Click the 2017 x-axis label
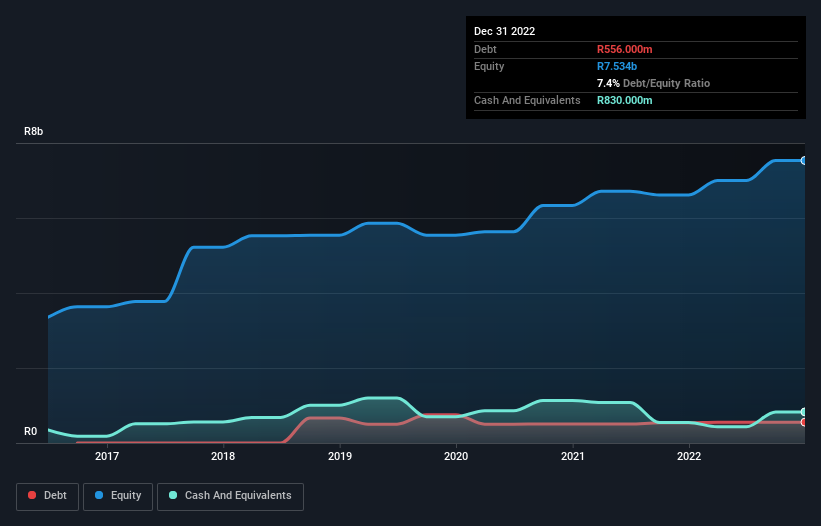This screenshot has width=821, height=526. 107,456
